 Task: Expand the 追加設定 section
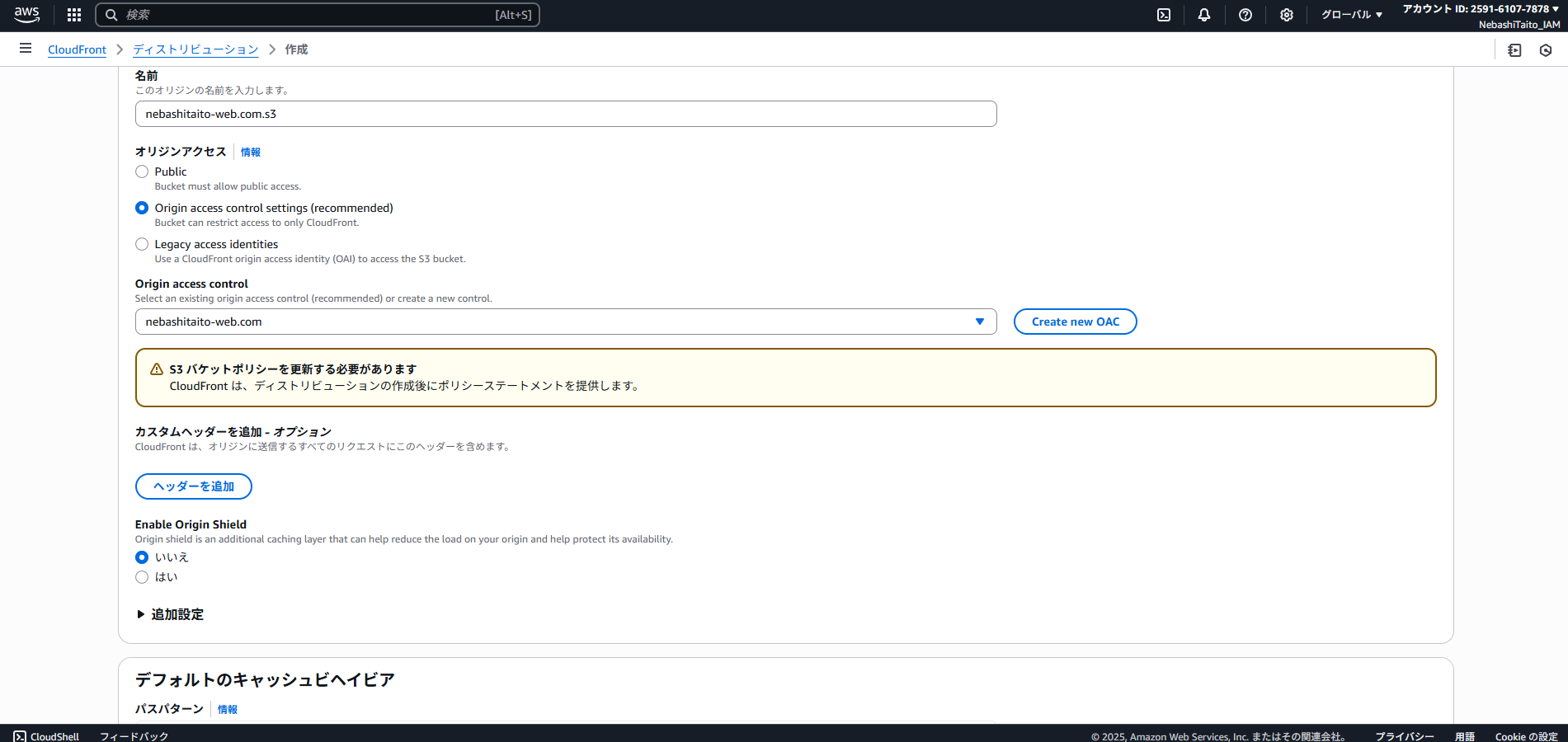(170, 614)
